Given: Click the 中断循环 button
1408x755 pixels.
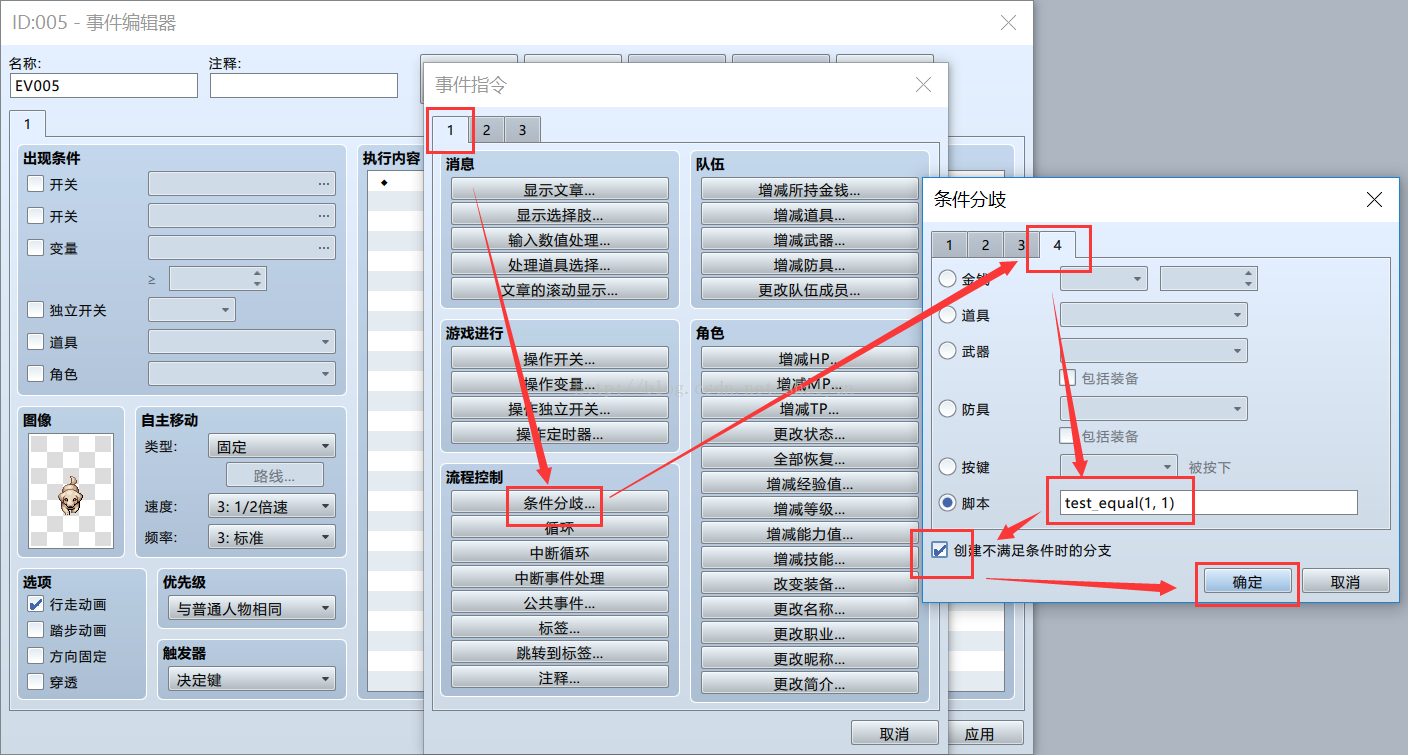Looking at the screenshot, I should tap(560, 552).
